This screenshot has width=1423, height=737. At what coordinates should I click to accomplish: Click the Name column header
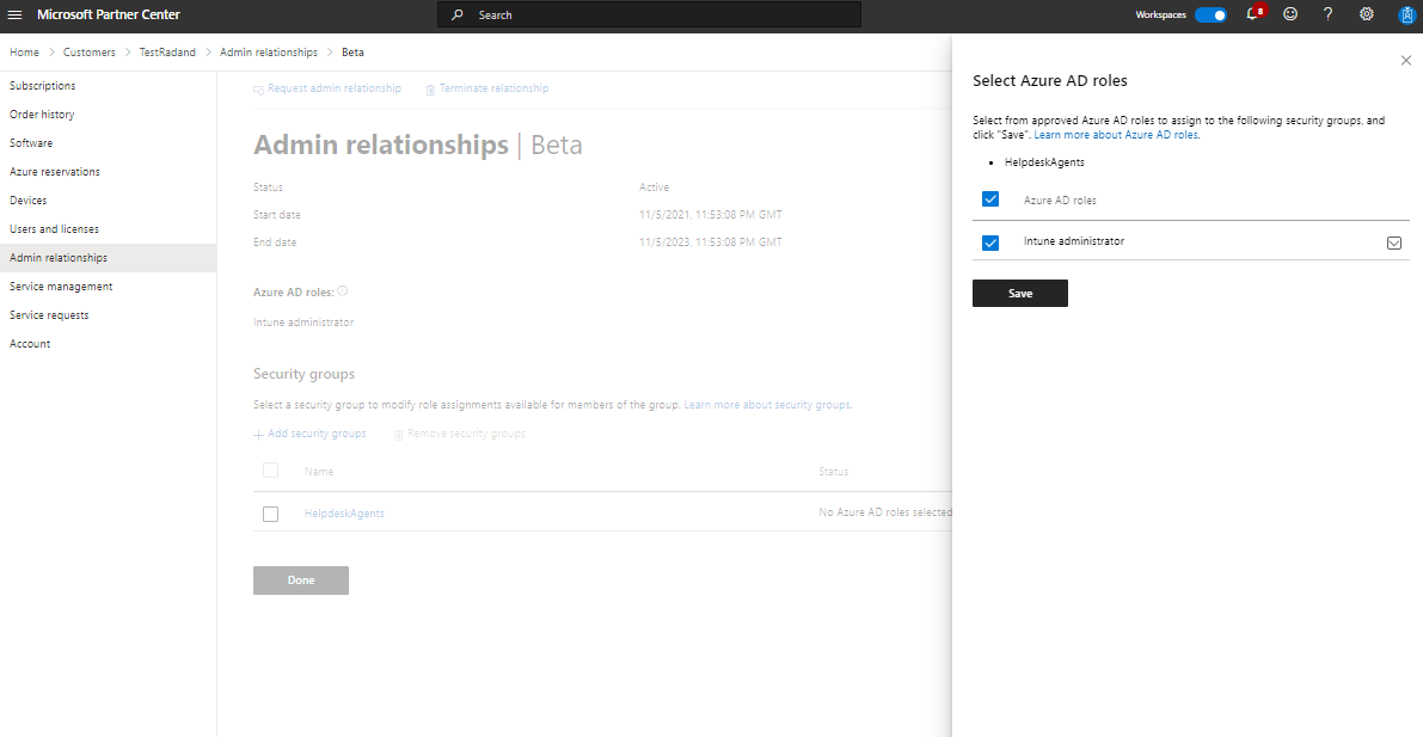319,471
